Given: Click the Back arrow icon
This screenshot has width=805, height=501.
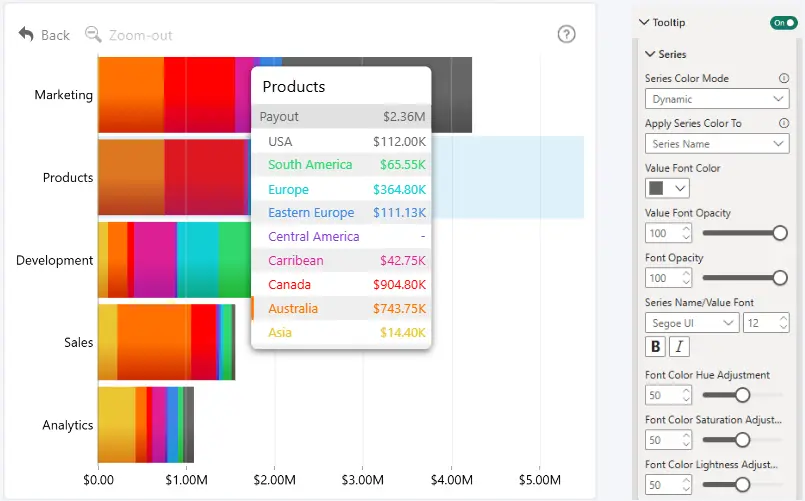Looking at the screenshot, I should pos(26,34).
